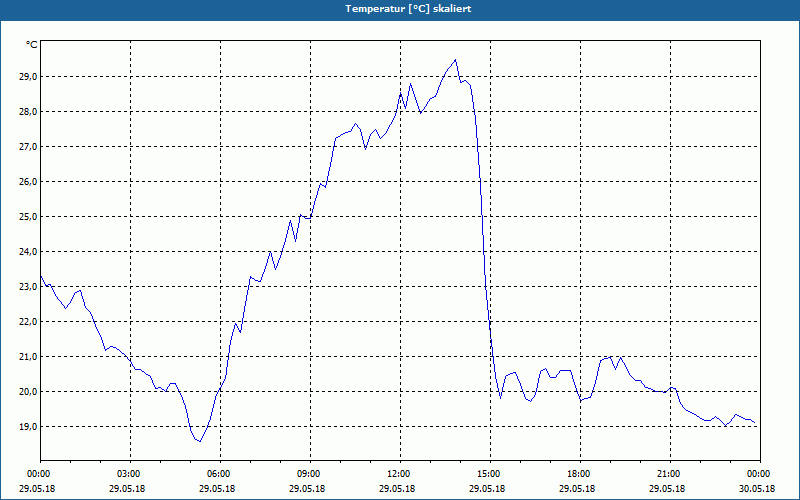The width and height of the screenshot is (800, 500).
Task: Click the 'Temperatur [°C] skaliert' title
Action: click(408, 9)
